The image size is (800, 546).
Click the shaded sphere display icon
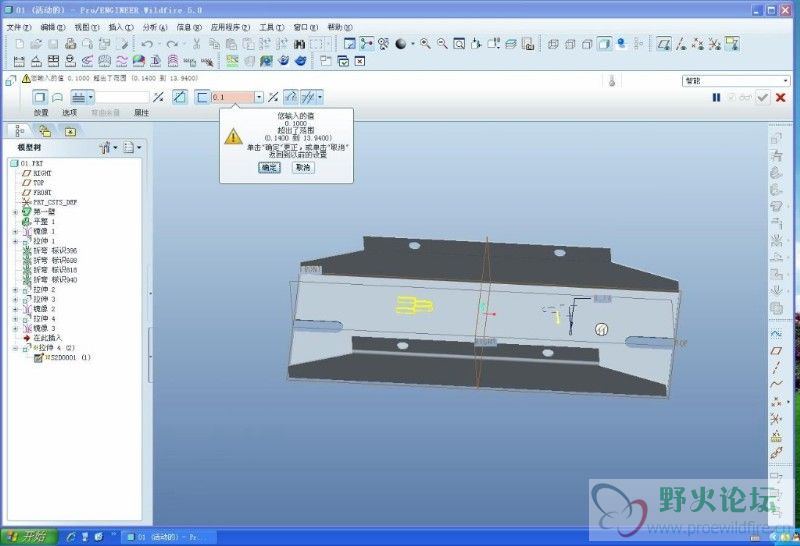click(x=401, y=44)
